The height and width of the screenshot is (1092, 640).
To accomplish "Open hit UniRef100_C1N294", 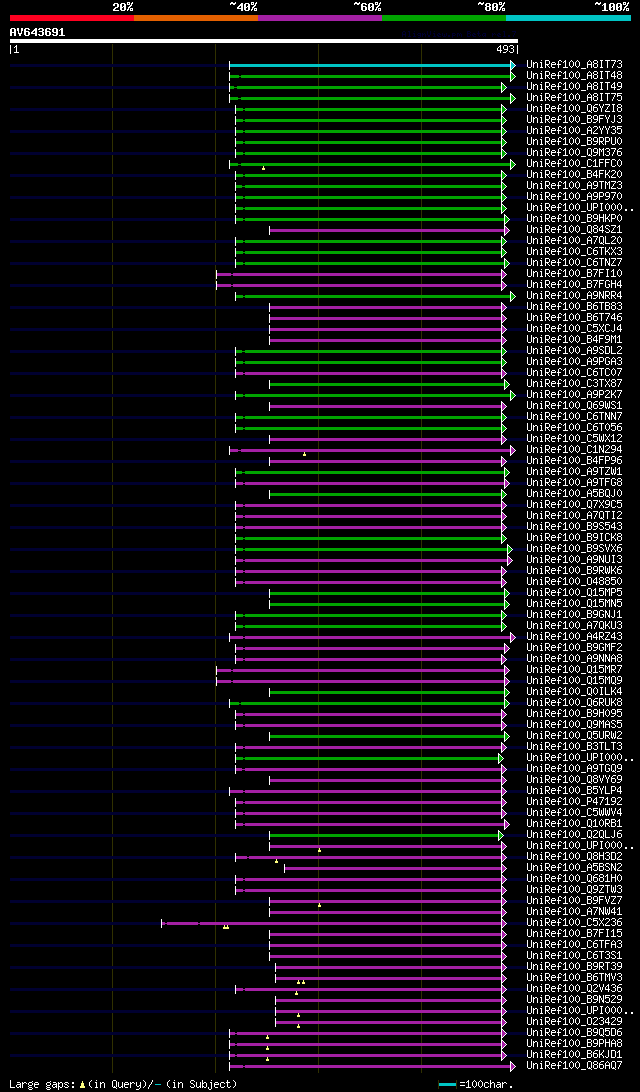I will (575, 450).
